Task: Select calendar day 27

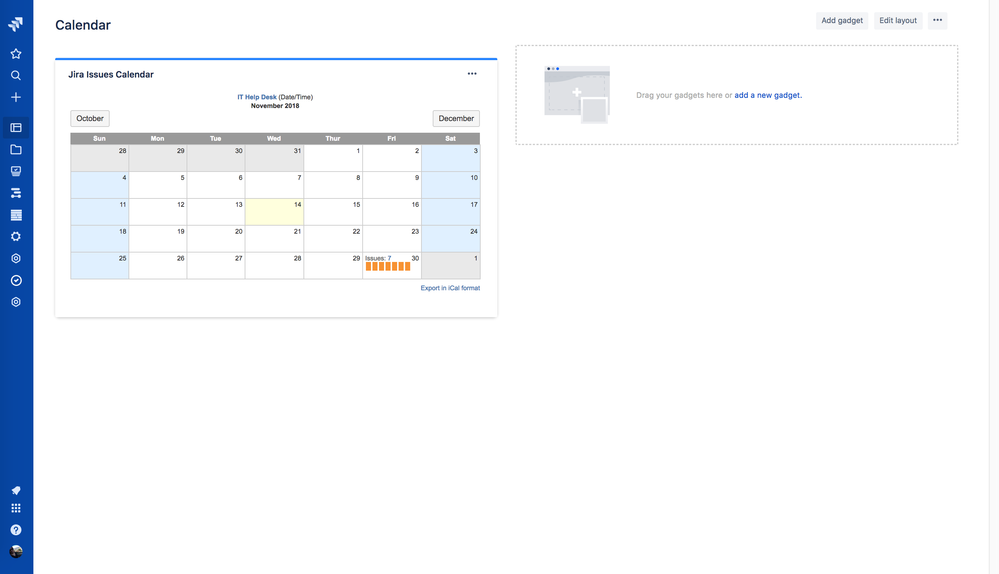Action: 216,266
